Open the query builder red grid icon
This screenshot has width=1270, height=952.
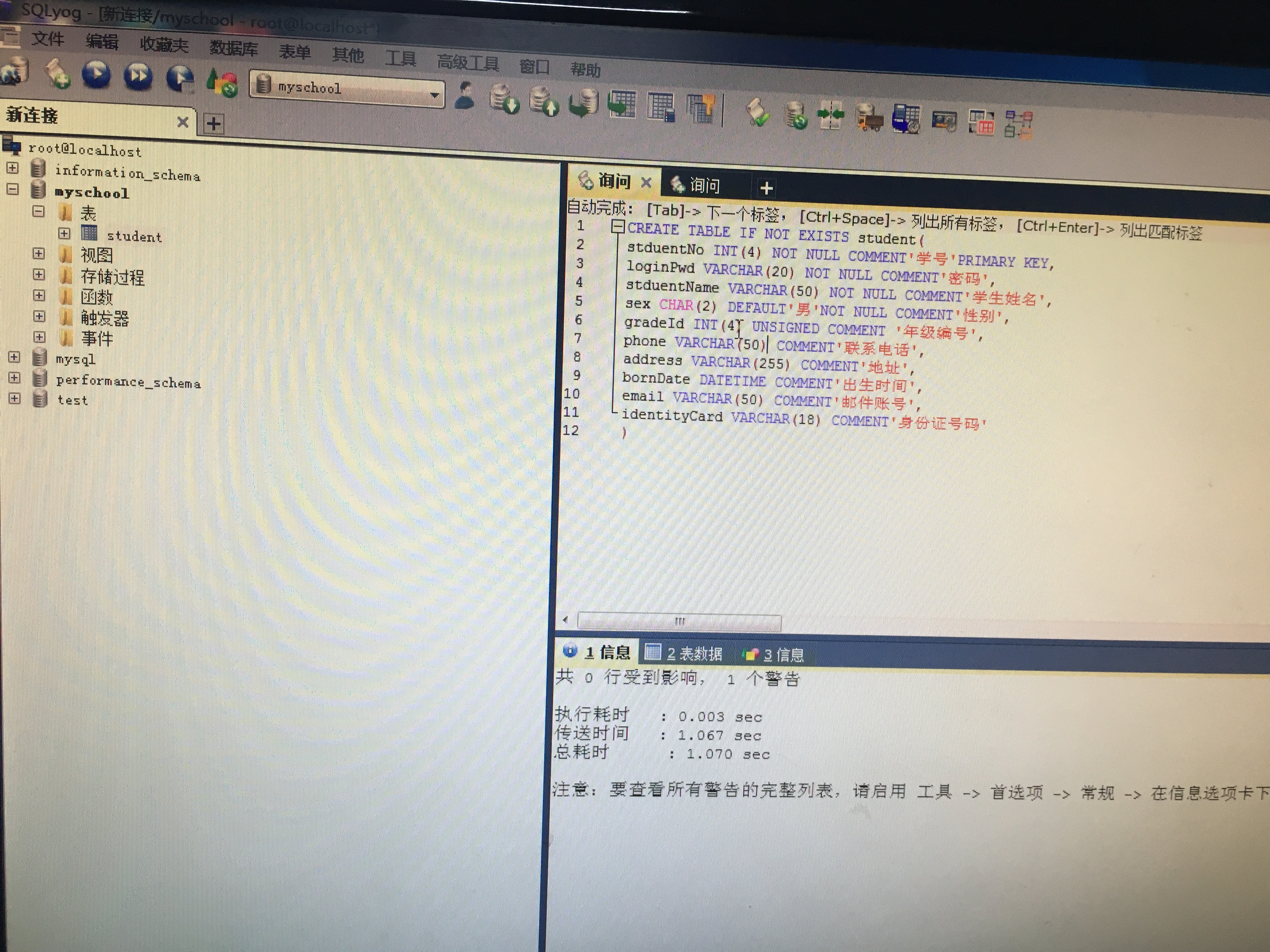981,122
